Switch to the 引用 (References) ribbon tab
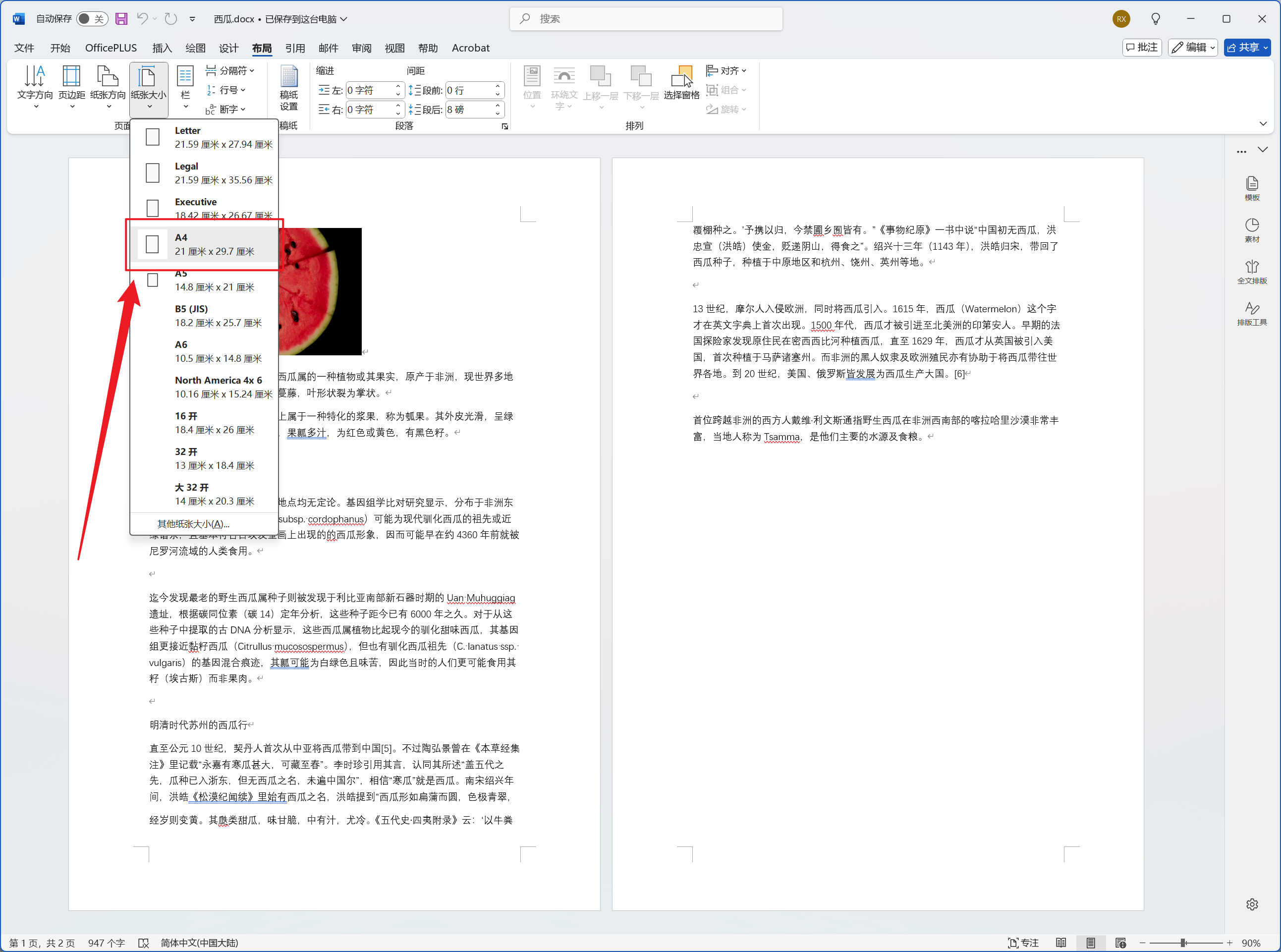The height and width of the screenshot is (952, 1281). click(x=294, y=48)
